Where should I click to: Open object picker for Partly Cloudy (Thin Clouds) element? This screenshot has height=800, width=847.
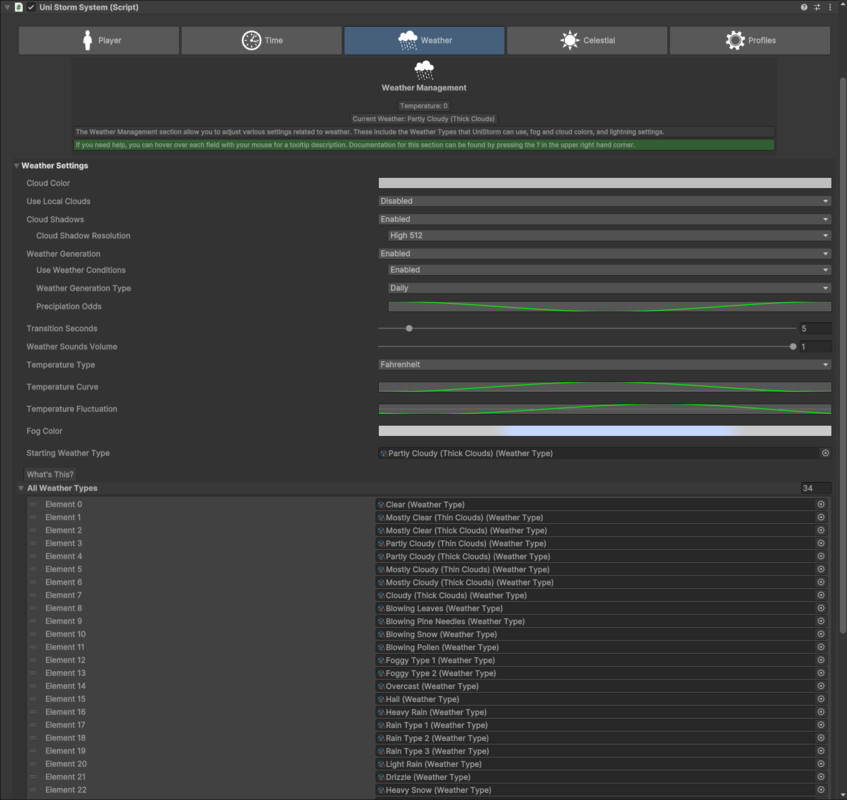[821, 543]
